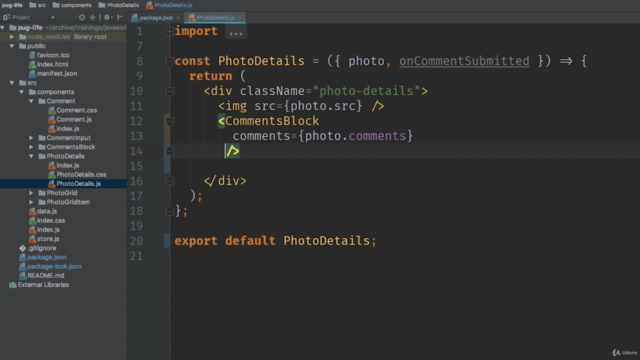The image size is (640, 360).
Task: Collapse the src folder
Action: tap(12, 83)
